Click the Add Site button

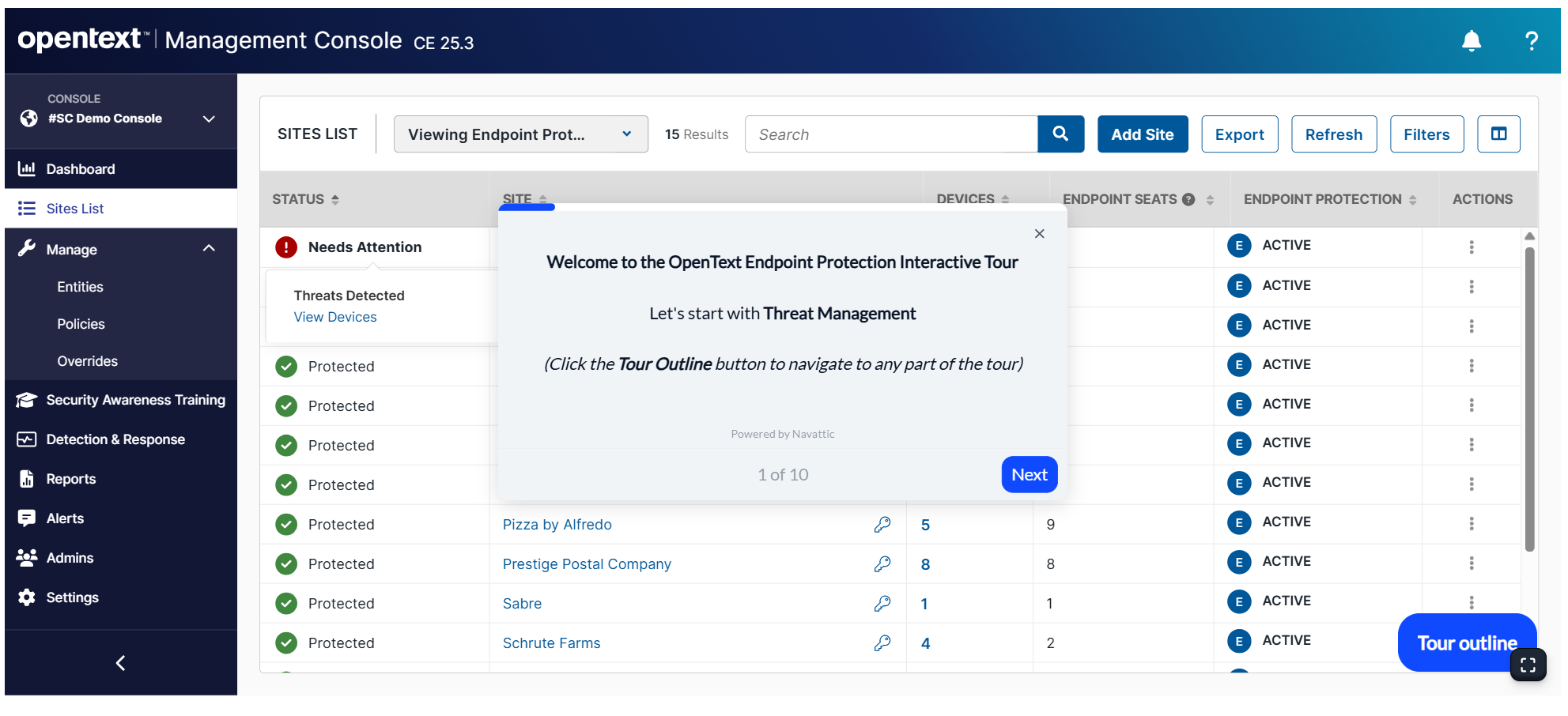click(x=1143, y=134)
